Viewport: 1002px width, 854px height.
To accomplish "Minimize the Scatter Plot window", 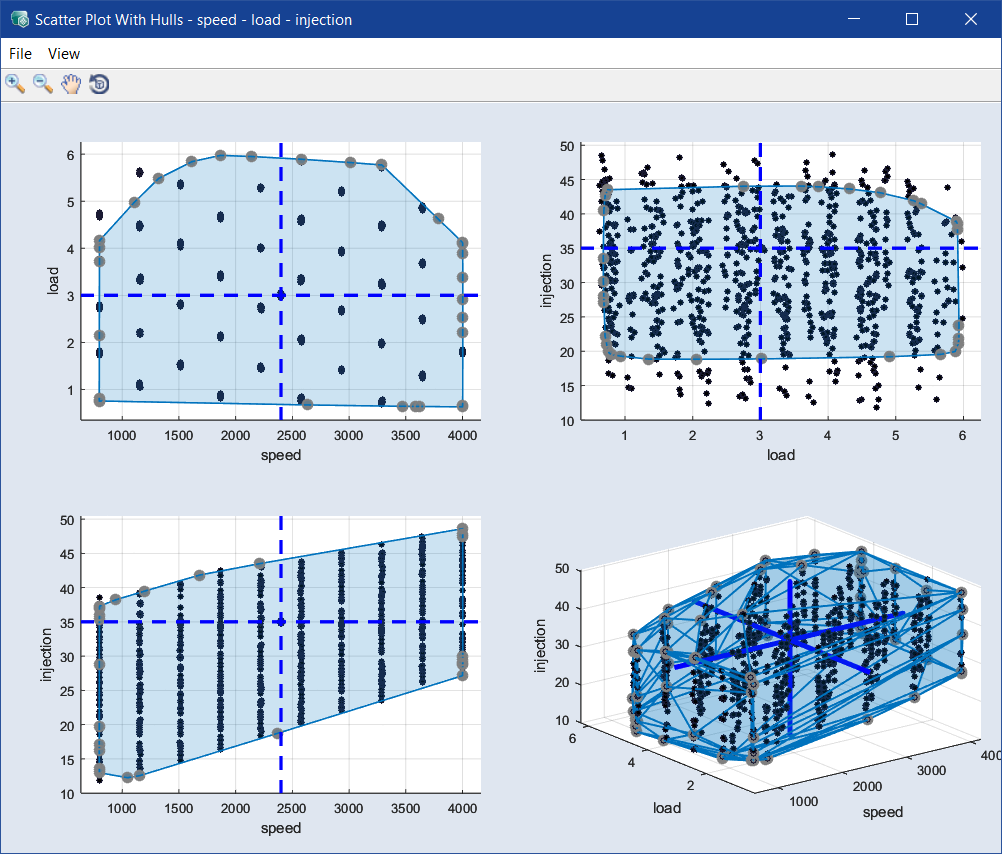I will click(x=853, y=19).
